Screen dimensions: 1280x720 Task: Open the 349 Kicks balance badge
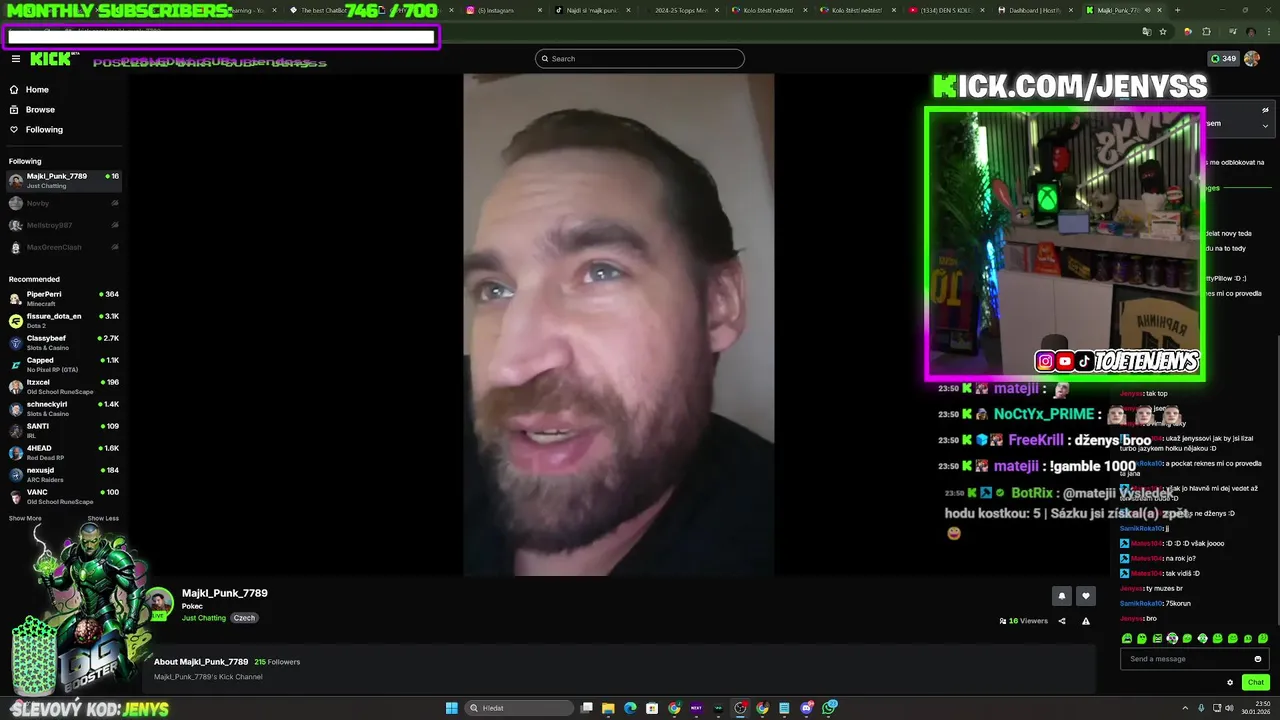click(1223, 59)
